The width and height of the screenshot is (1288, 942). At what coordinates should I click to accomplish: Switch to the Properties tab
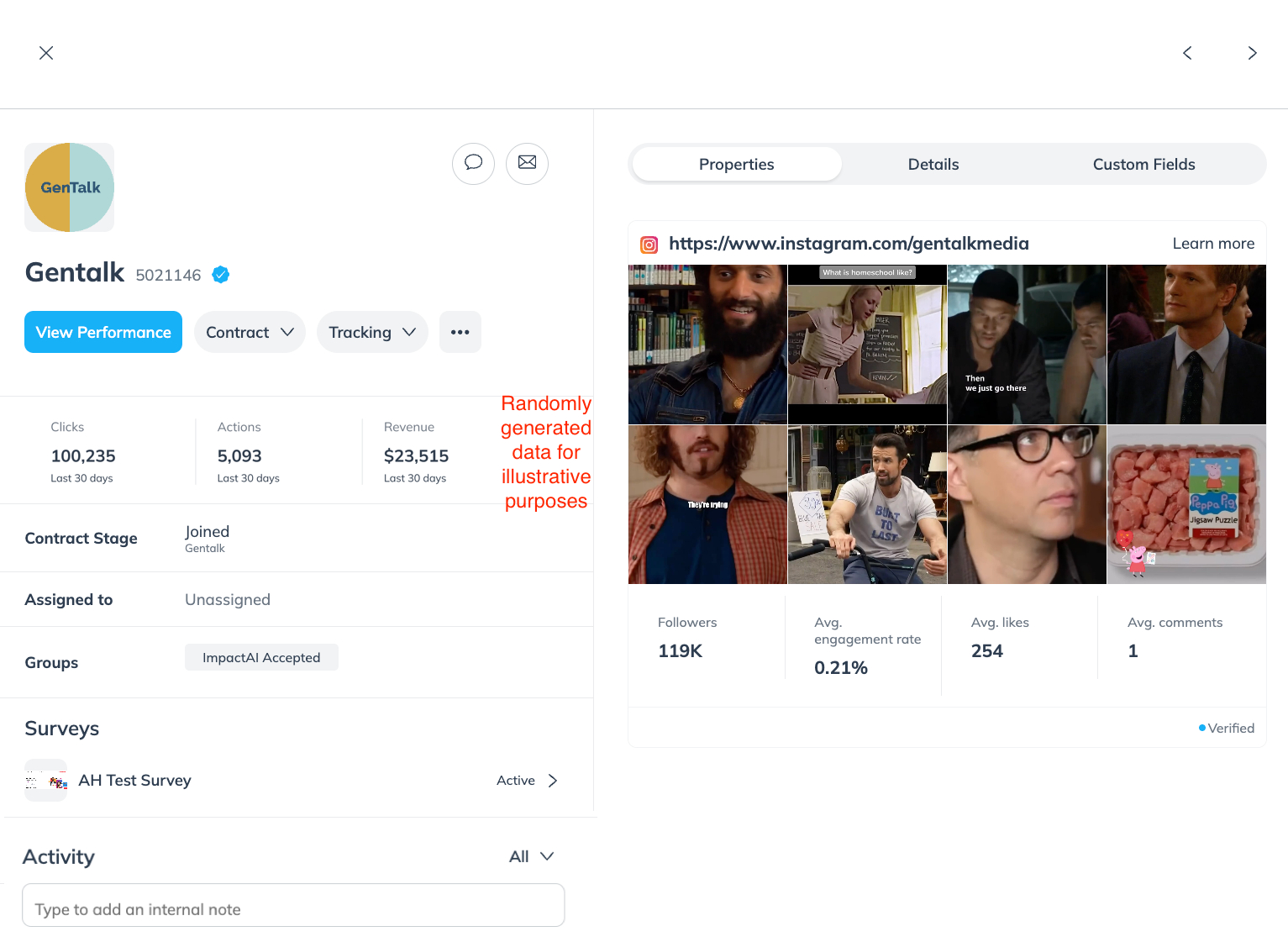pos(737,164)
